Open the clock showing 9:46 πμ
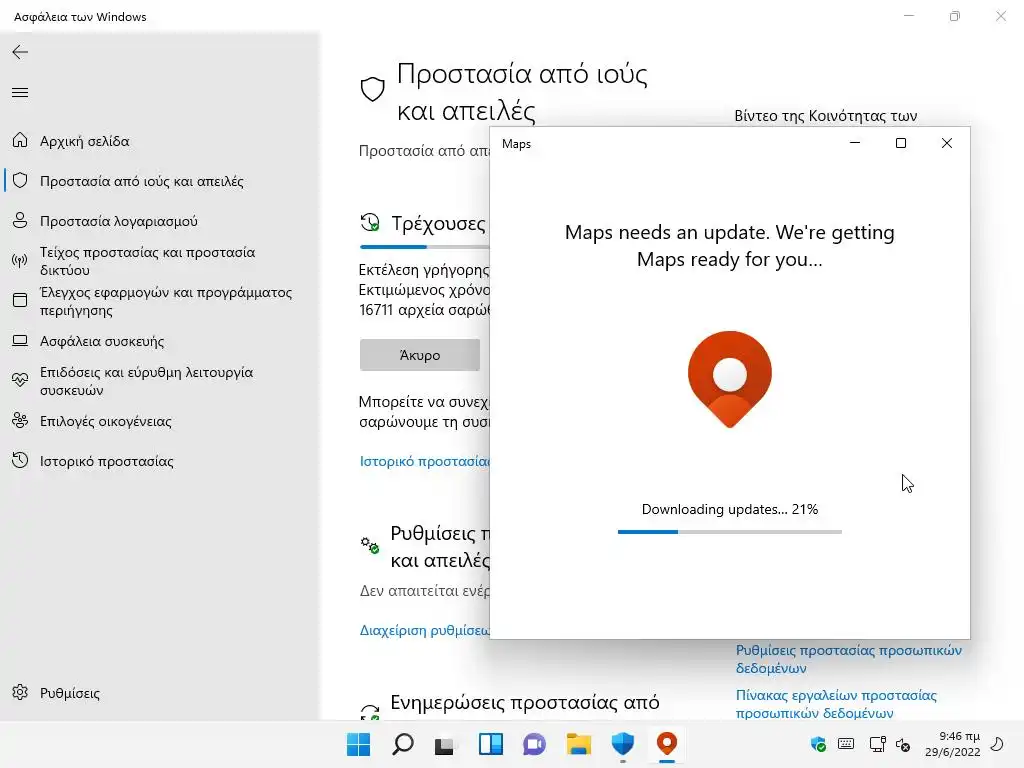Screen dimensions: 1024x768 [953, 744]
